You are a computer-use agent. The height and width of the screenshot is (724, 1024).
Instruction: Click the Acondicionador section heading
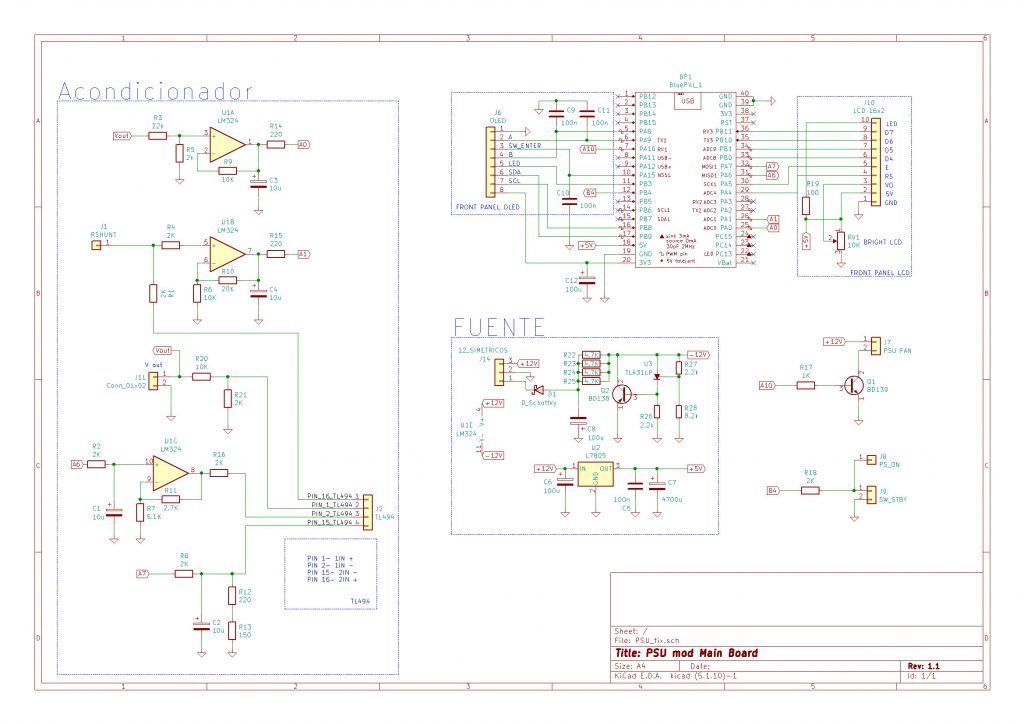(x=156, y=91)
